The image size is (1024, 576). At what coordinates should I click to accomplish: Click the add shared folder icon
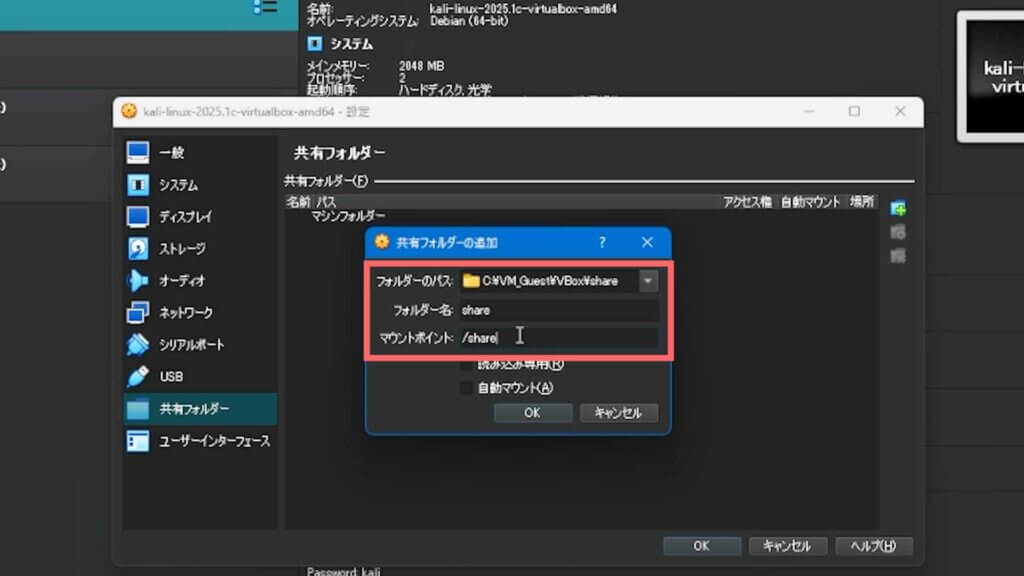pos(898,208)
